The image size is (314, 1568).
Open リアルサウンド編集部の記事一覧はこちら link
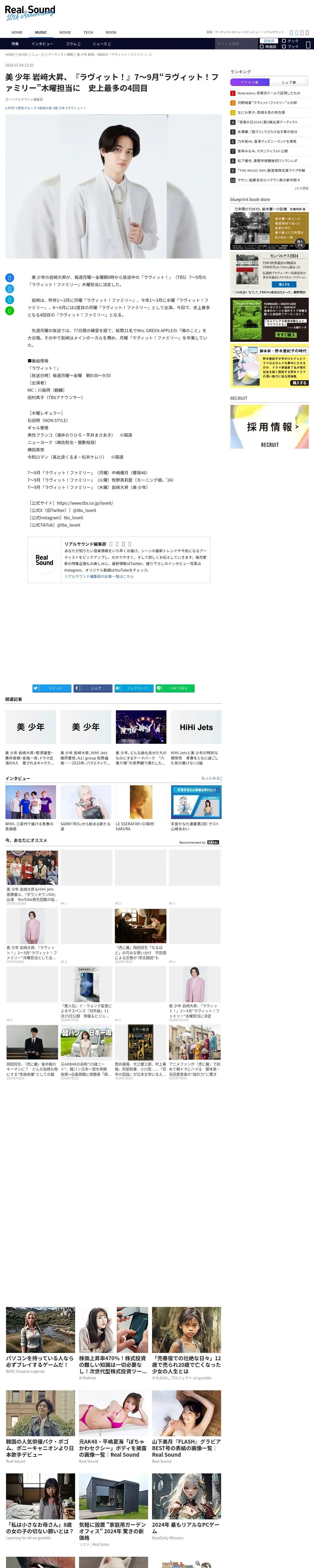pyautogui.click(x=99, y=577)
